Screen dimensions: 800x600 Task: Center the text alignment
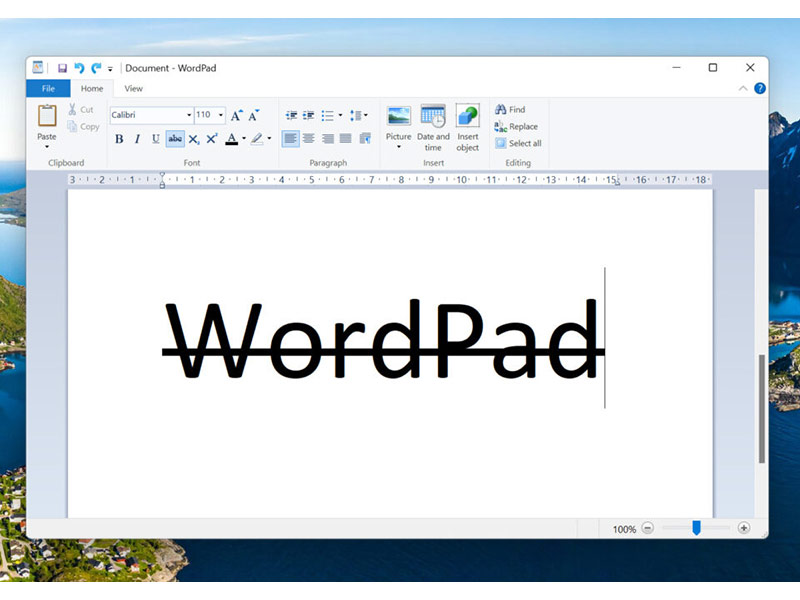coord(309,138)
